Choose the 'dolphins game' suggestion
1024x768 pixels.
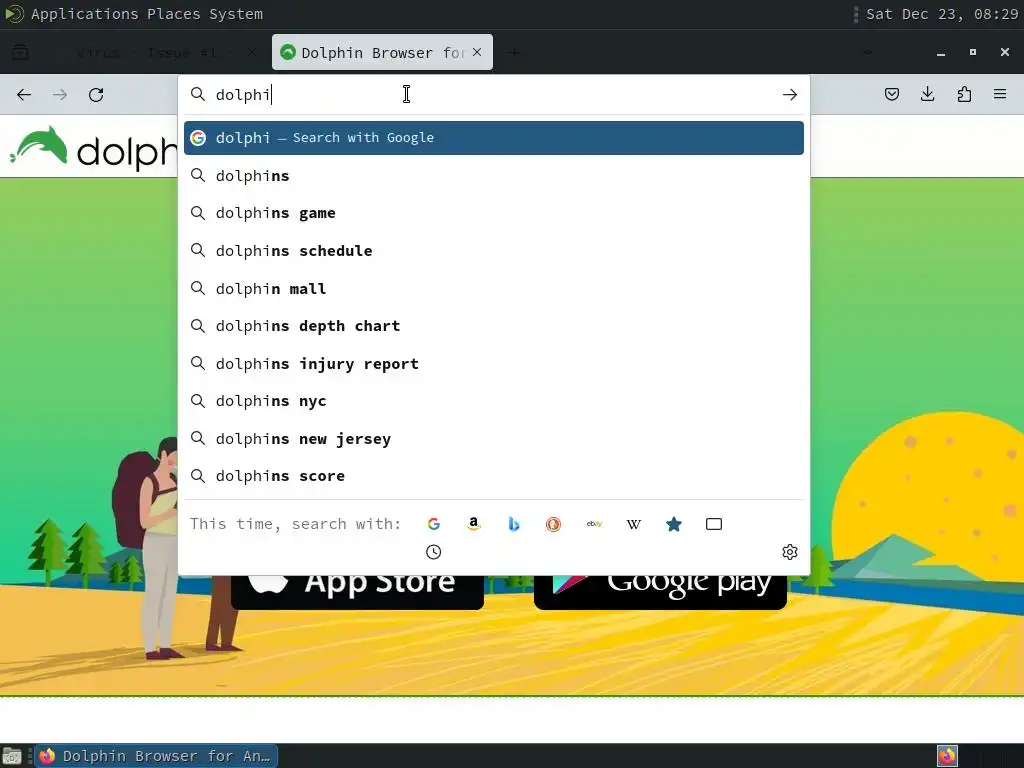(x=494, y=213)
